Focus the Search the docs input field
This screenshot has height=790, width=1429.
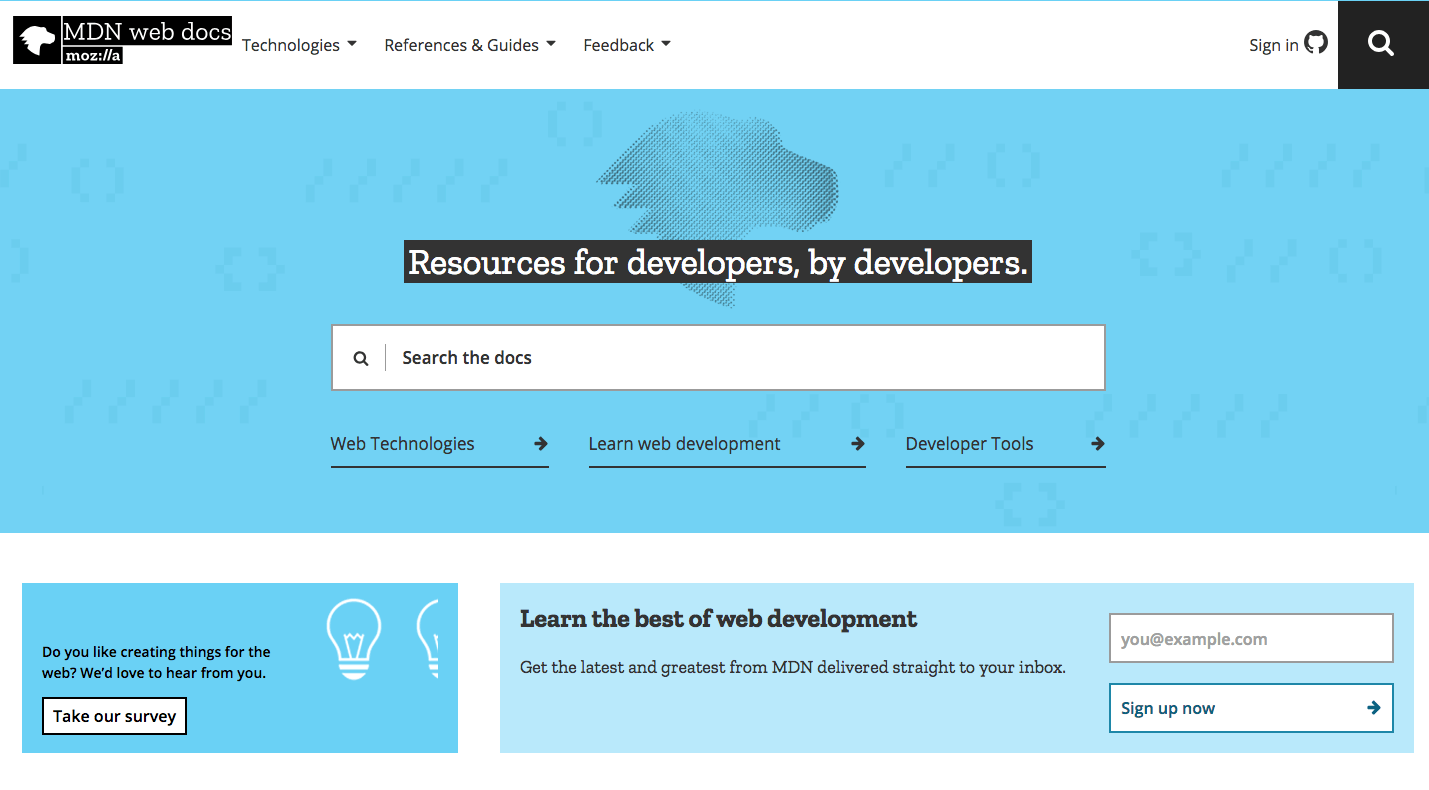[718, 357]
